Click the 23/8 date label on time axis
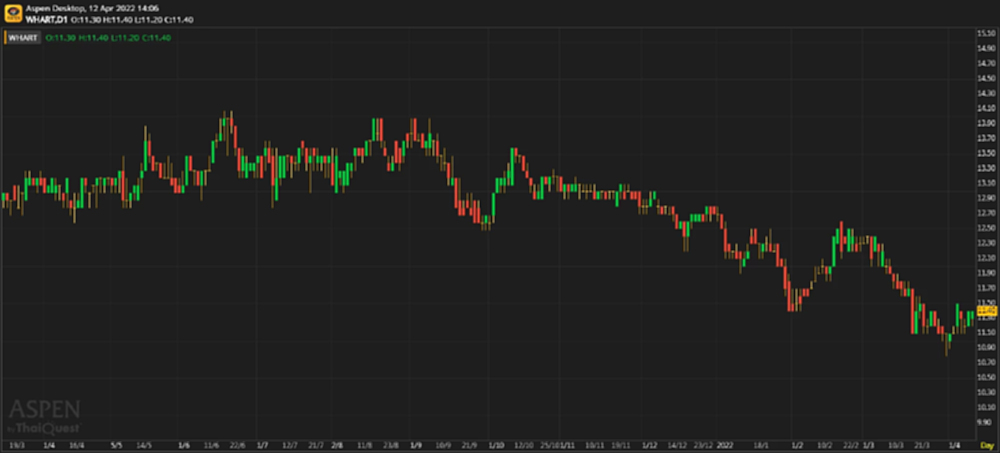 [390, 445]
